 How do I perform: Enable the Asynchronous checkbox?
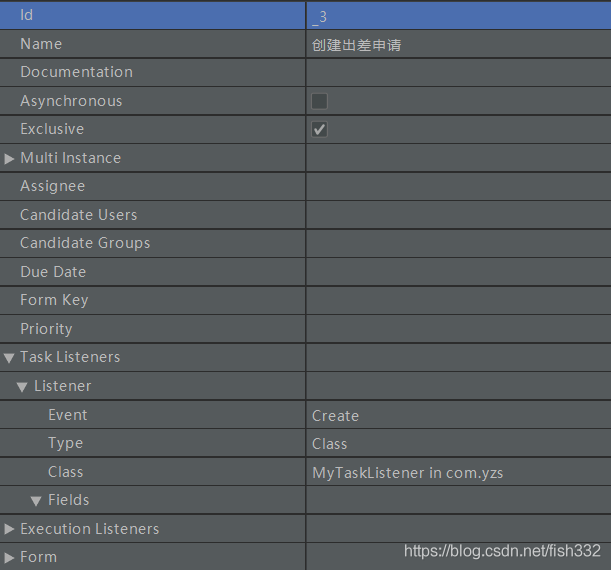(319, 101)
